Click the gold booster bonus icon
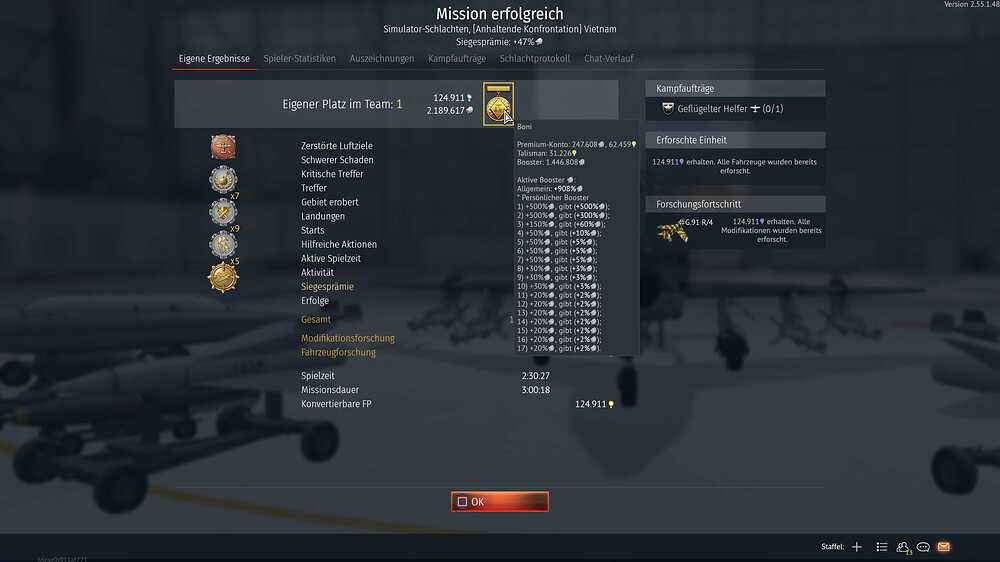 [x=498, y=104]
